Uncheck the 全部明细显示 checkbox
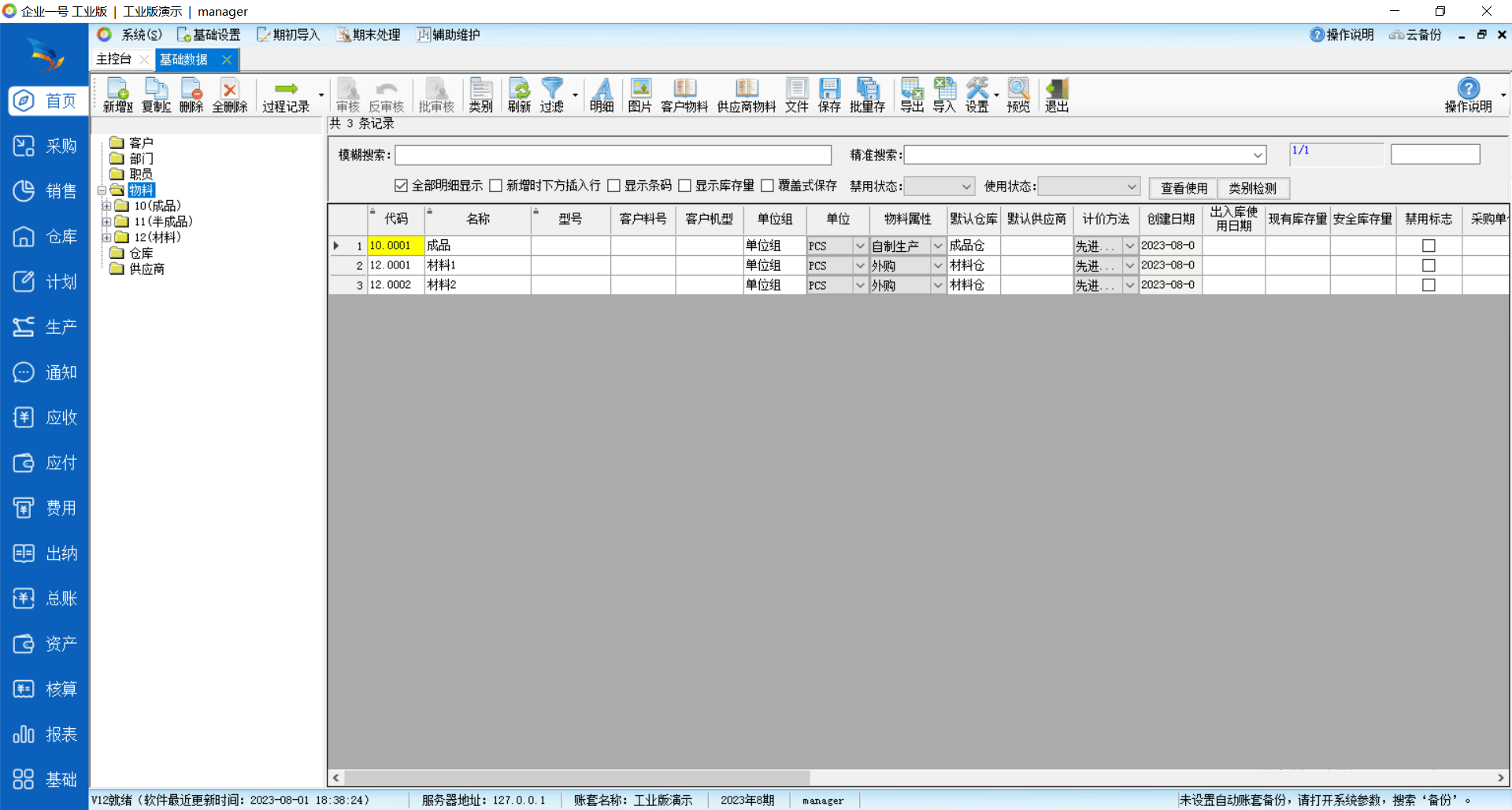 point(402,186)
